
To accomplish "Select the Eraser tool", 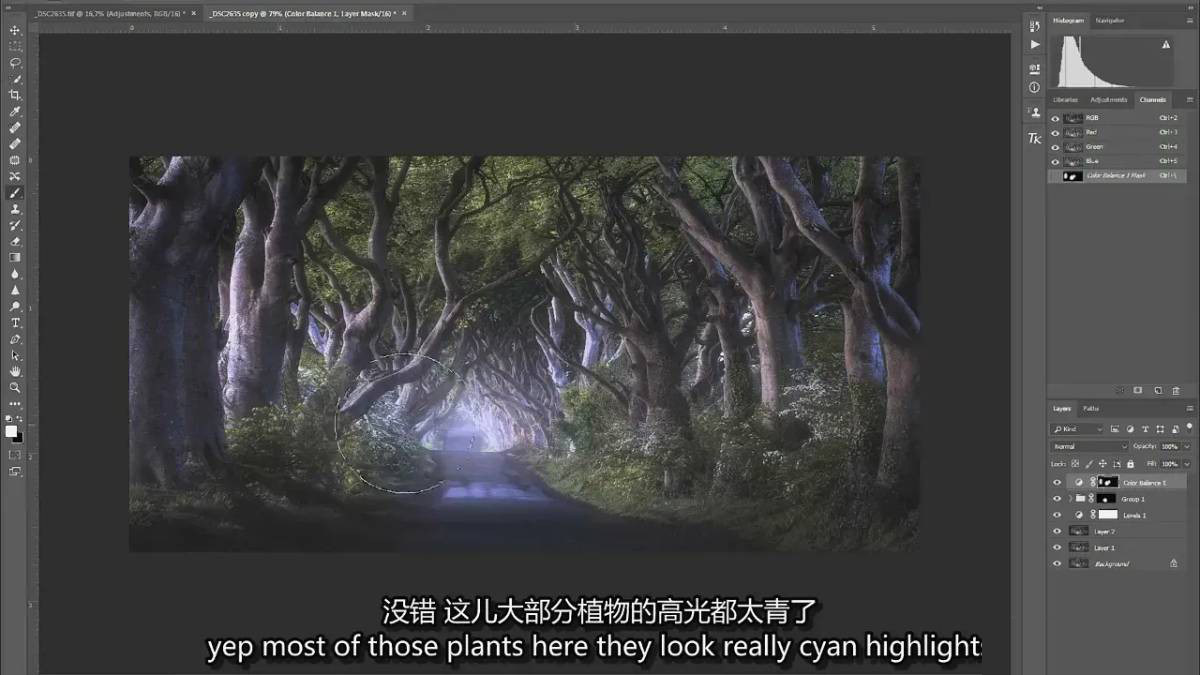I will click(x=15, y=241).
